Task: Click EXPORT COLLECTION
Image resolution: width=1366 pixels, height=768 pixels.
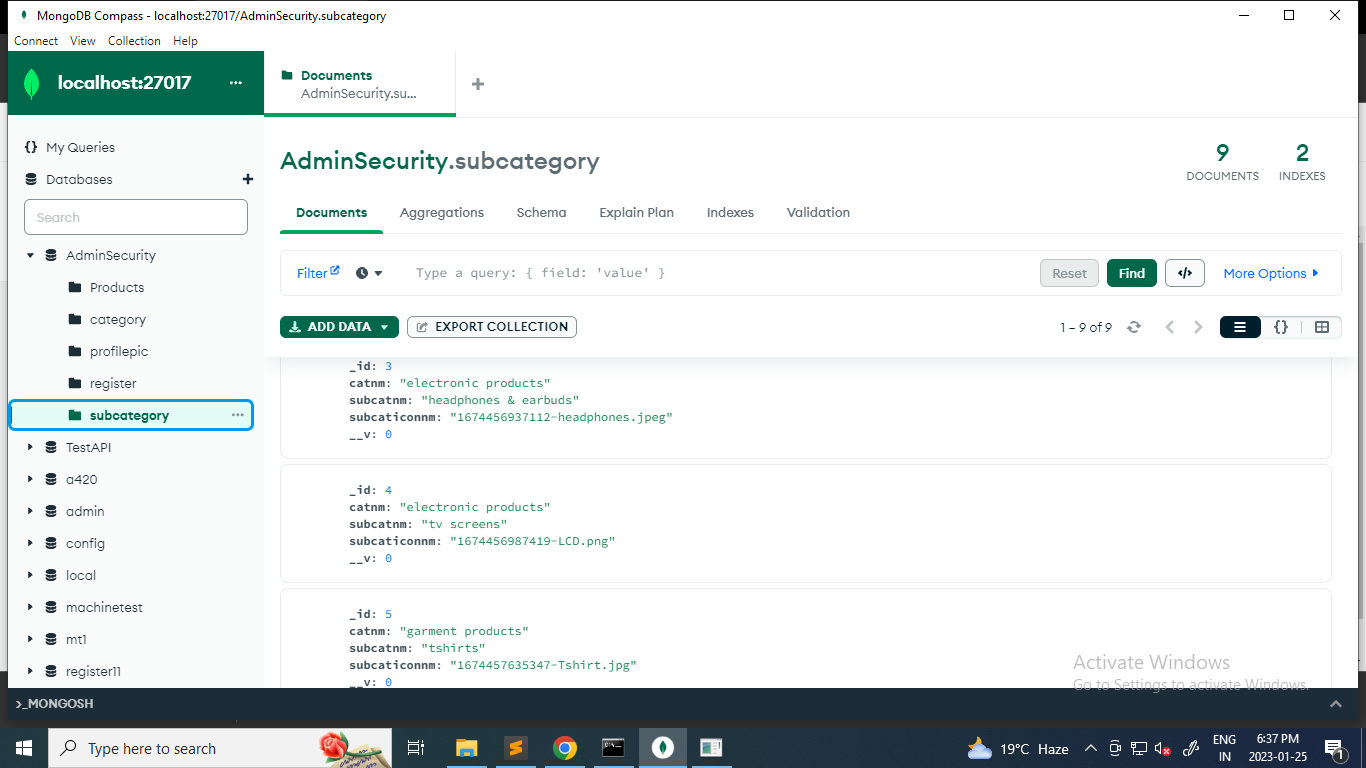Action: (492, 327)
